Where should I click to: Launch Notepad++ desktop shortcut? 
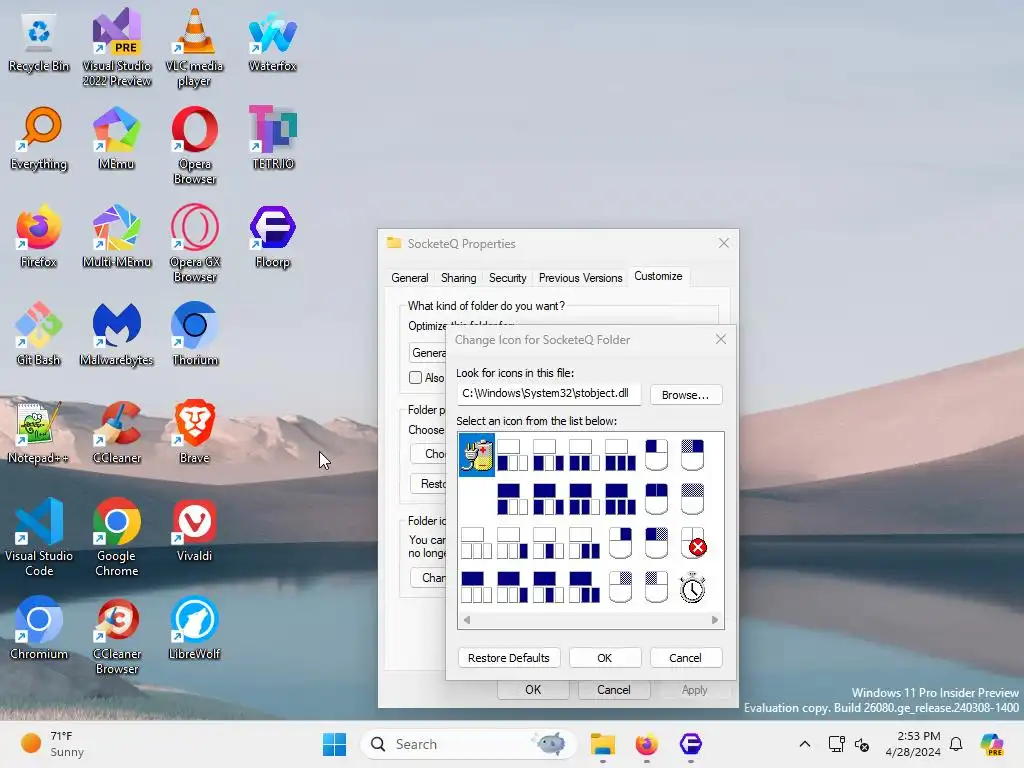point(39,433)
